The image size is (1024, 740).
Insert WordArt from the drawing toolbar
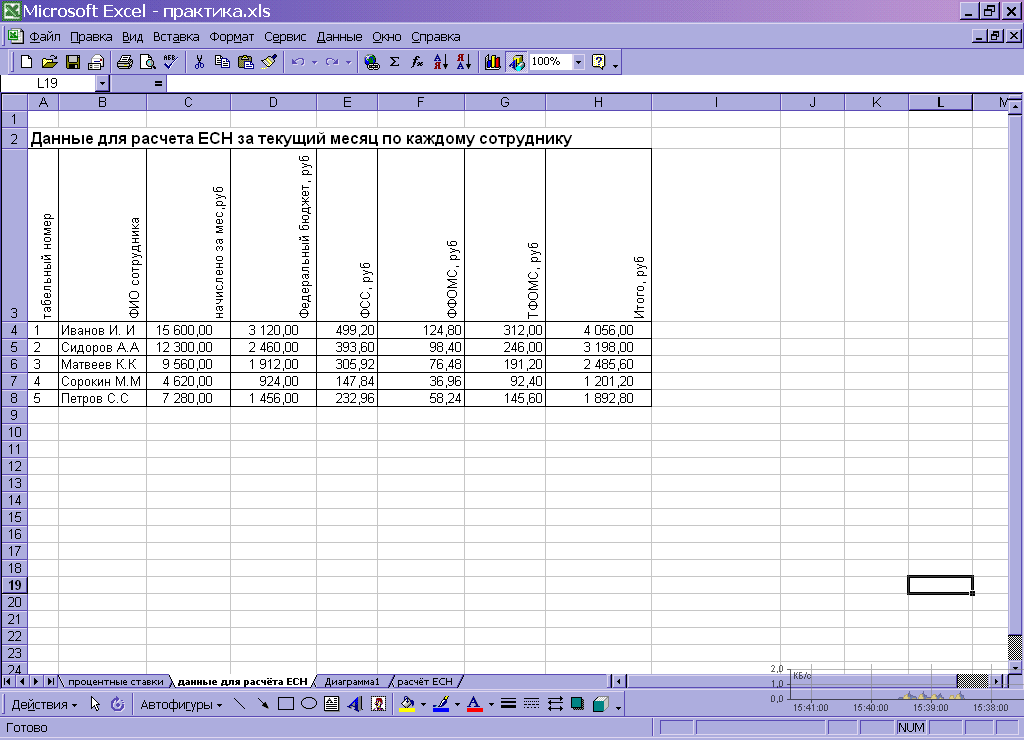tap(355, 704)
